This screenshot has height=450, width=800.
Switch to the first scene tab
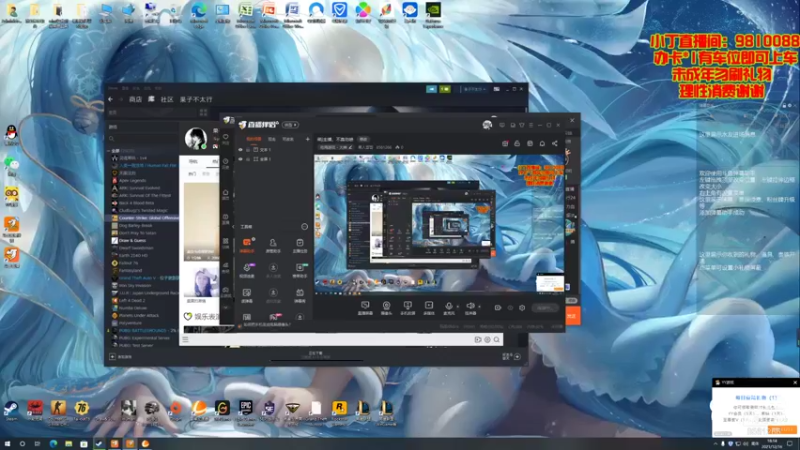(x=254, y=139)
